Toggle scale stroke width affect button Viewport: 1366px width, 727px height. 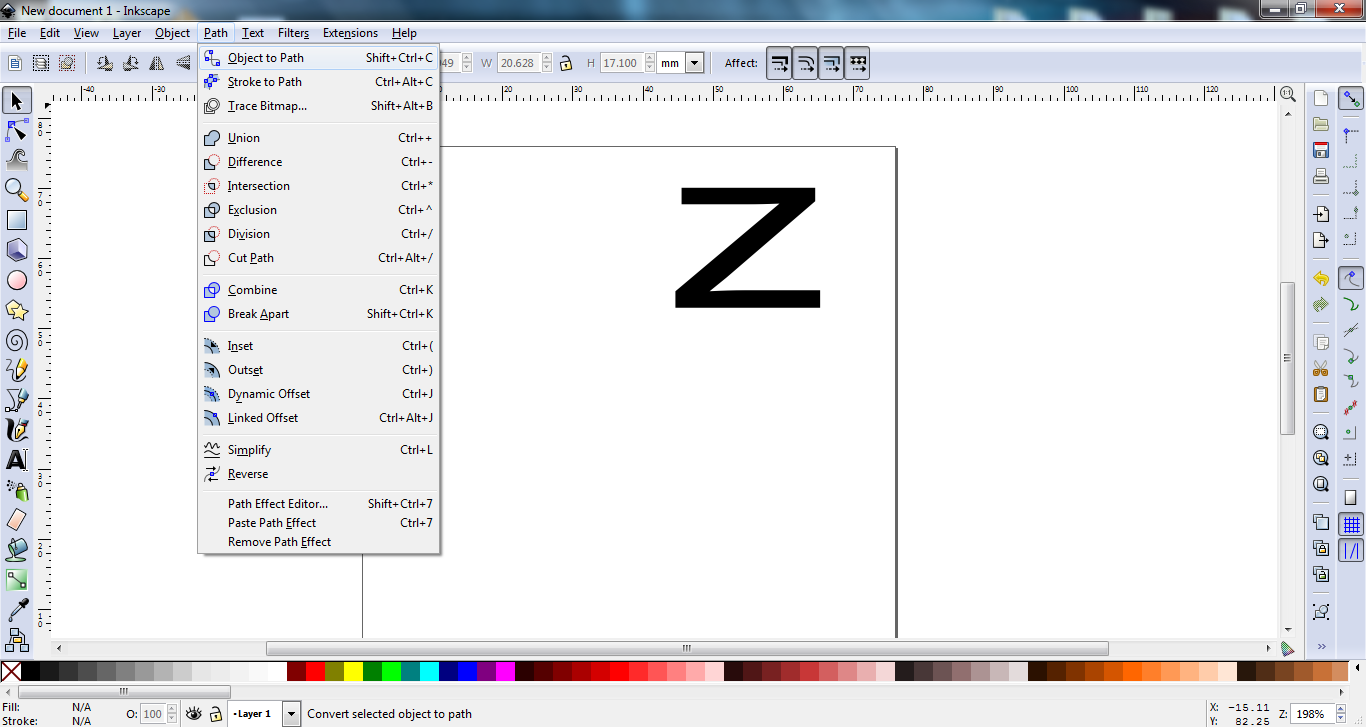[780, 63]
